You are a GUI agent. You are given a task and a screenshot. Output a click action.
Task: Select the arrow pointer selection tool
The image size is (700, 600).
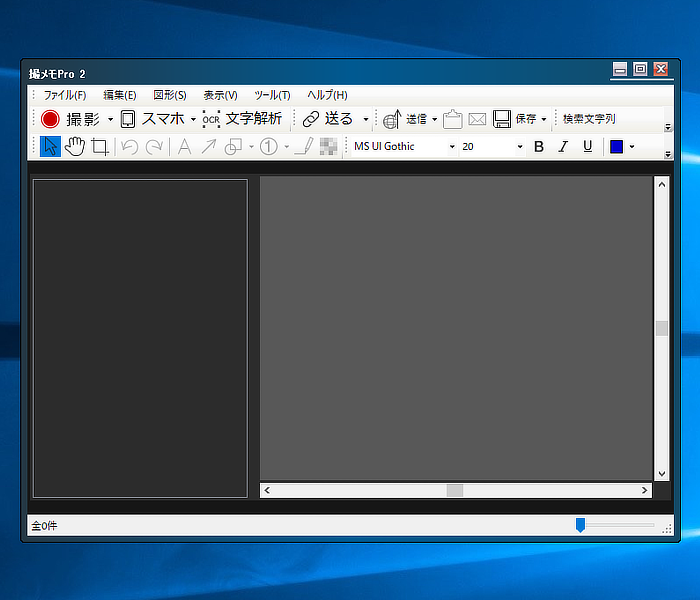coord(50,146)
